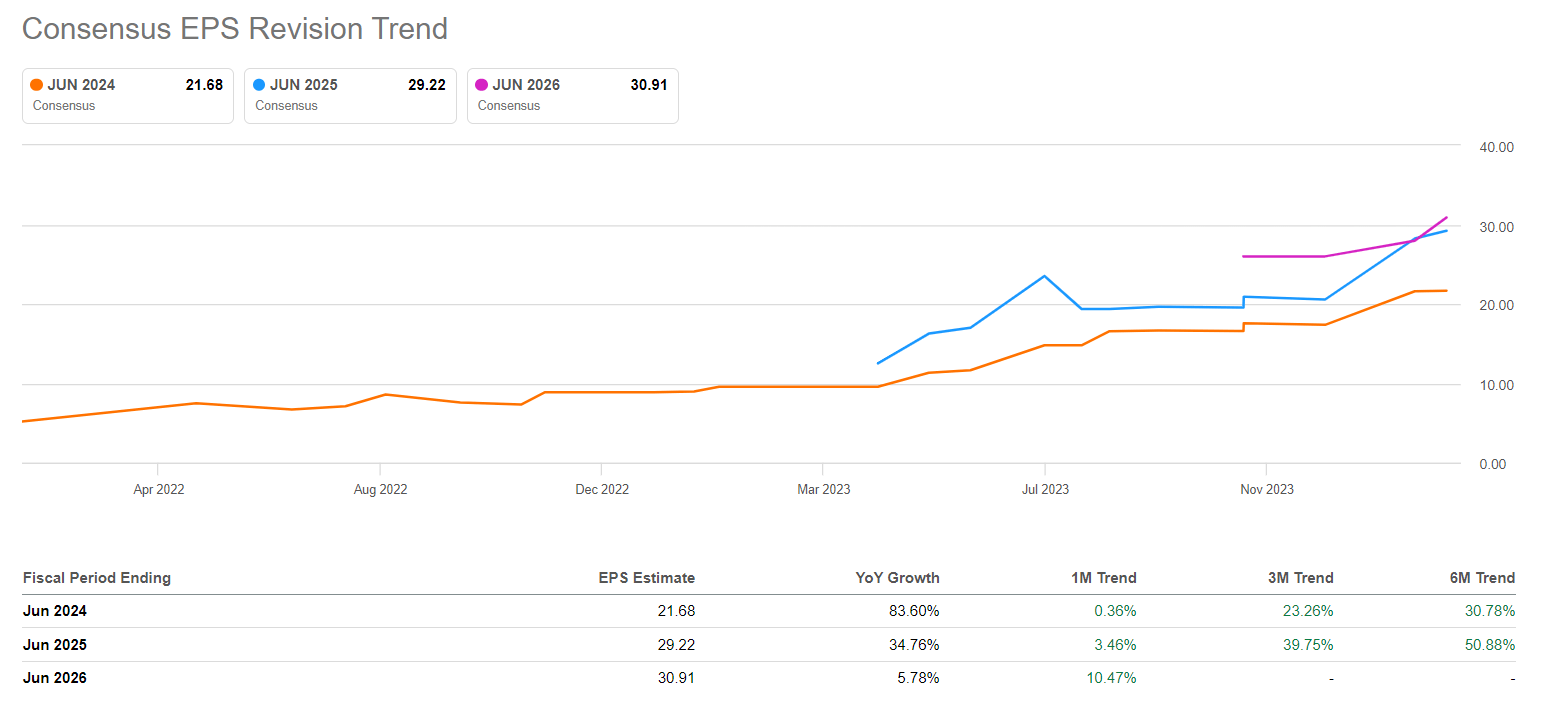This screenshot has width=1544, height=710.
Task: Toggle the JUN 2026 consensus legend card
Action: [572, 95]
